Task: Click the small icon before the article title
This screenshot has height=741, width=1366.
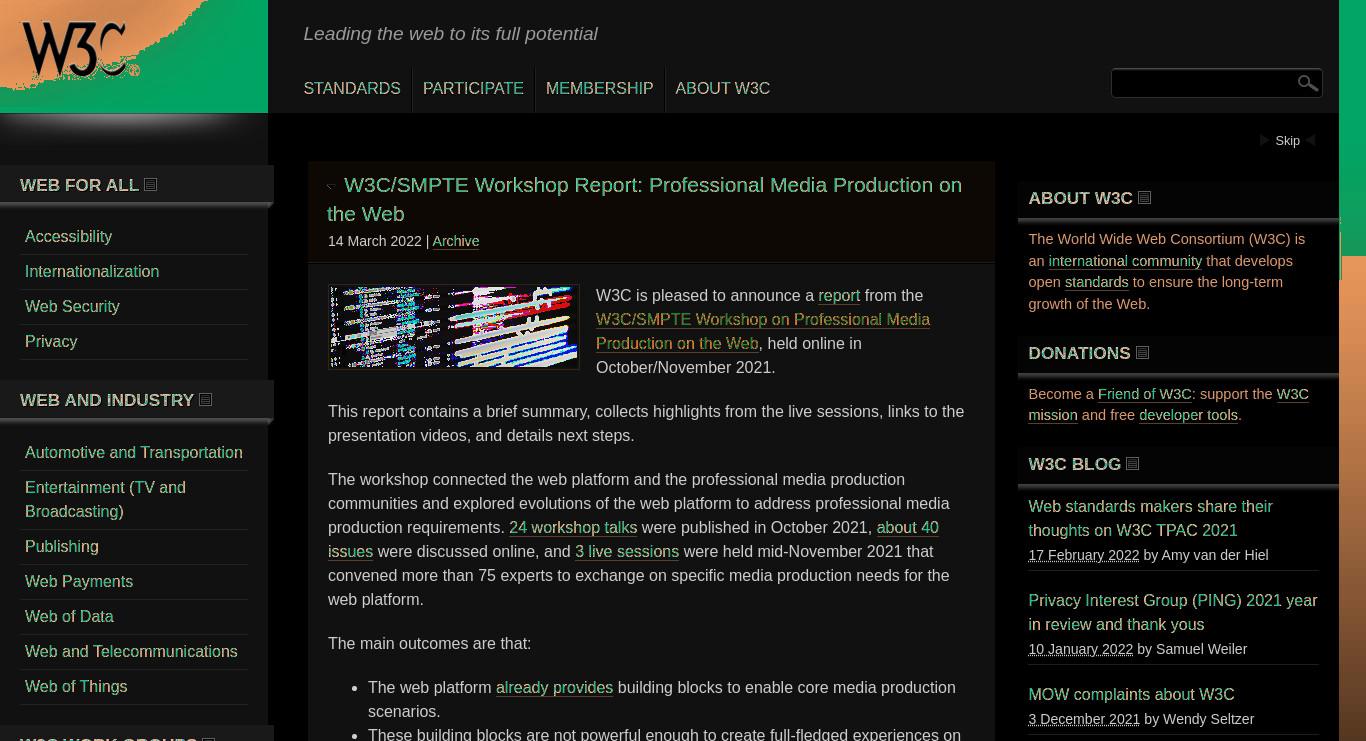Action: [x=333, y=186]
